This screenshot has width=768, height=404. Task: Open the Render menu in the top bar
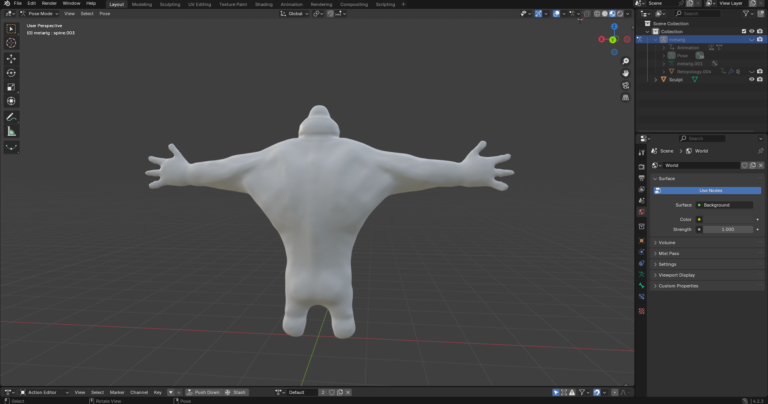pyautogui.click(x=48, y=4)
